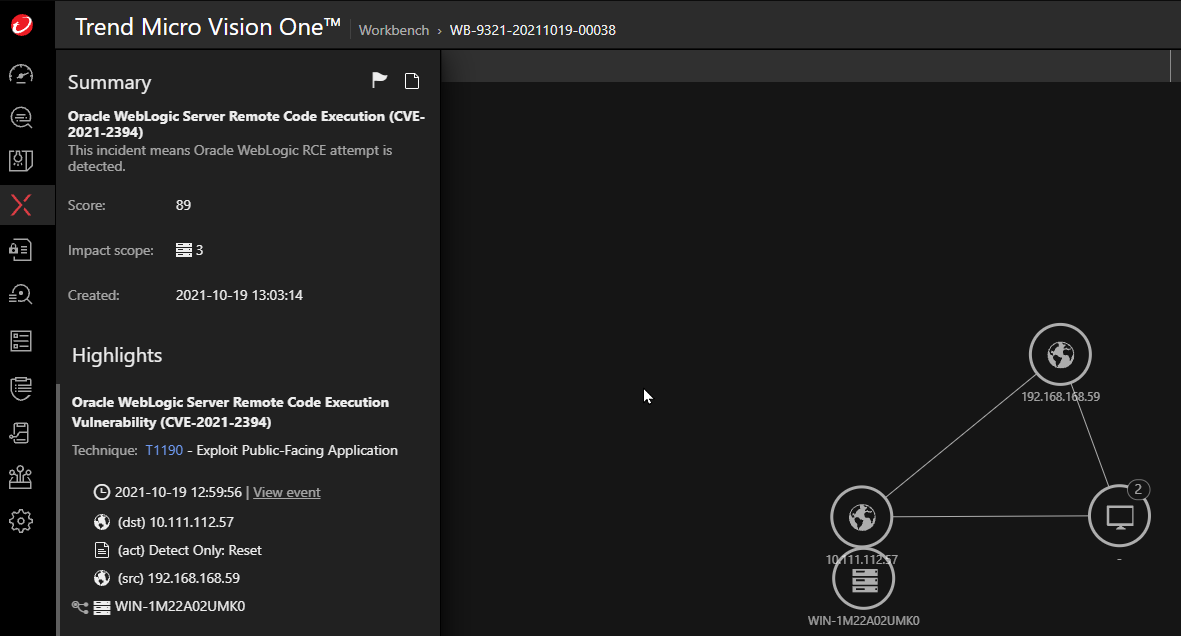Click the (dst) 10.111.112.57 text
The width and height of the screenshot is (1181, 636).
(175, 521)
